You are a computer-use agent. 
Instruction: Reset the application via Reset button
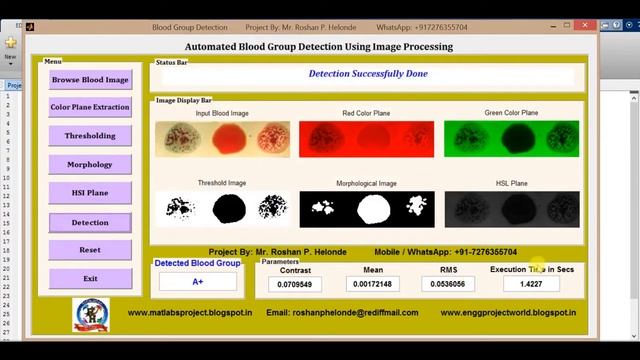[x=90, y=250]
